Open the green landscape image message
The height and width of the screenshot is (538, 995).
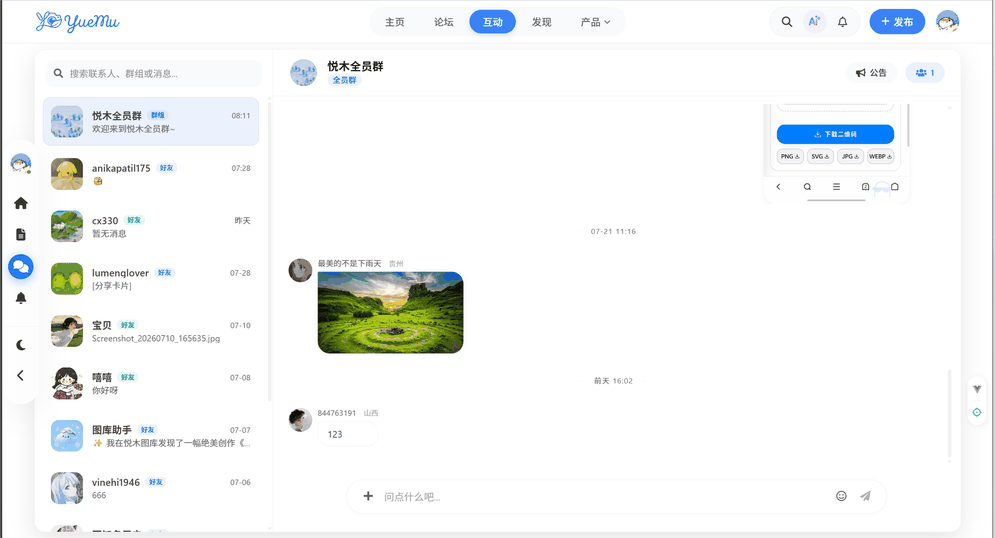tap(390, 313)
